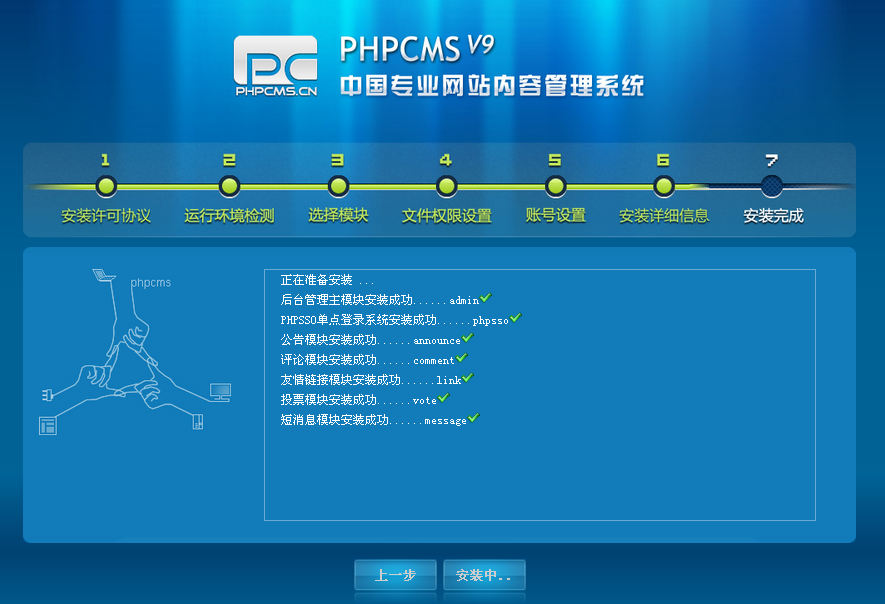Select step 1 circle 安装许可协议

(x=106, y=186)
